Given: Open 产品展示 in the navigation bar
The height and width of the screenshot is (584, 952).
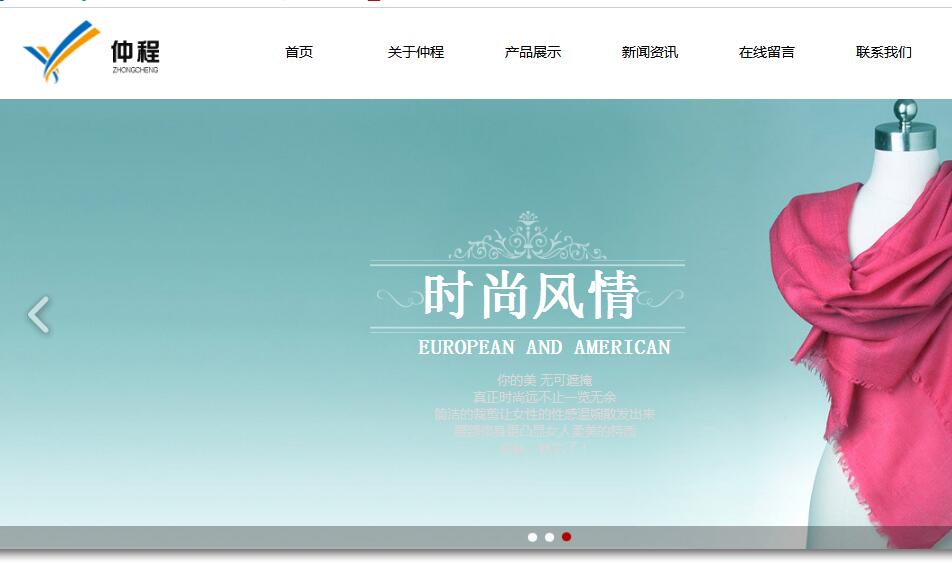Looking at the screenshot, I should 533,52.
